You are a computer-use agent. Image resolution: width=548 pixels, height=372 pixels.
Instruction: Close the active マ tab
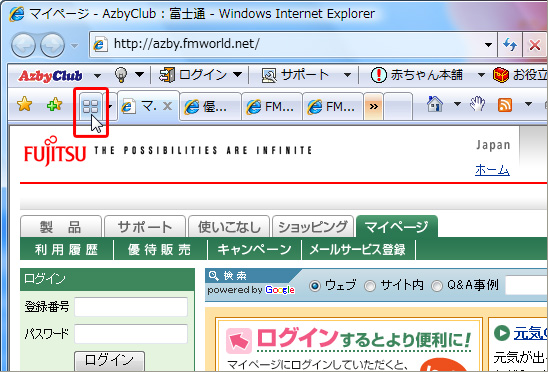(x=167, y=106)
